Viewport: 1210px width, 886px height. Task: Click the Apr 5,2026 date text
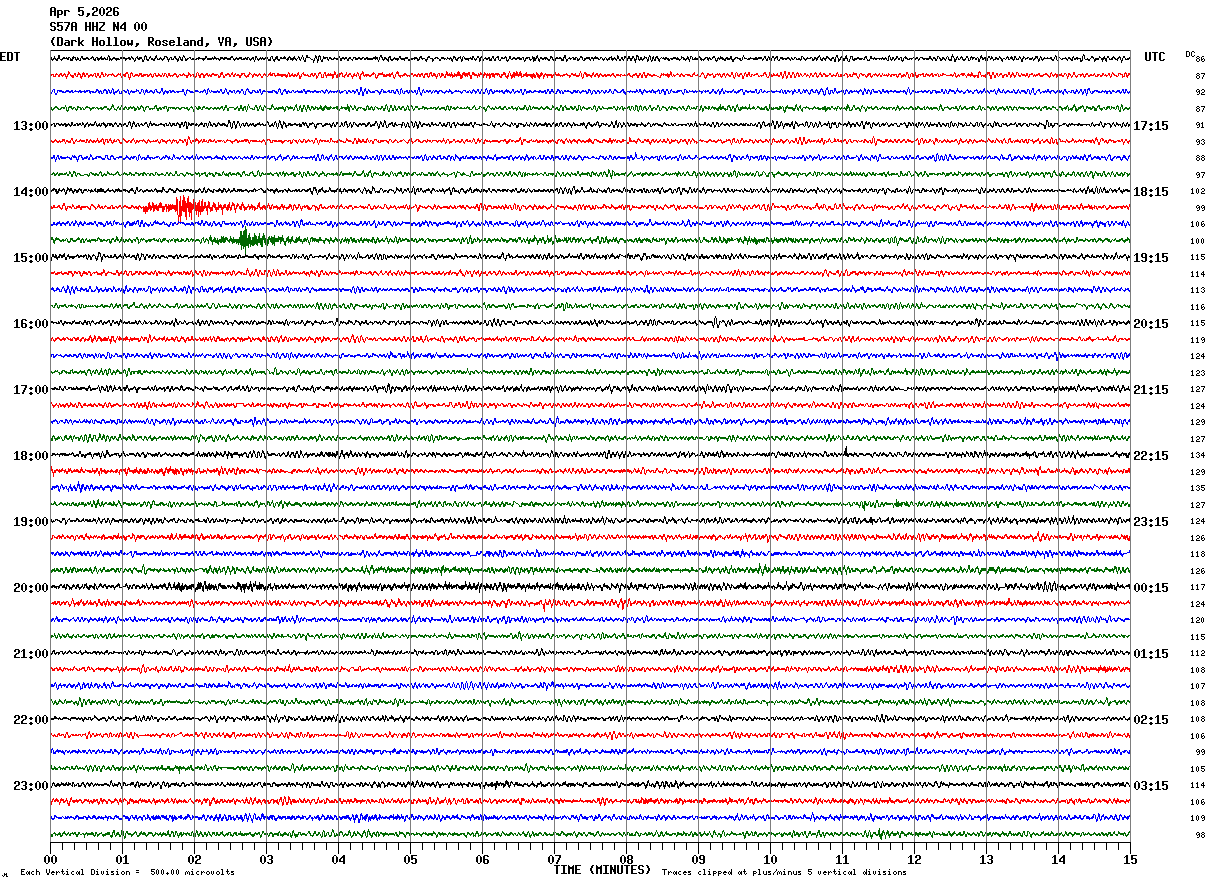(84, 12)
